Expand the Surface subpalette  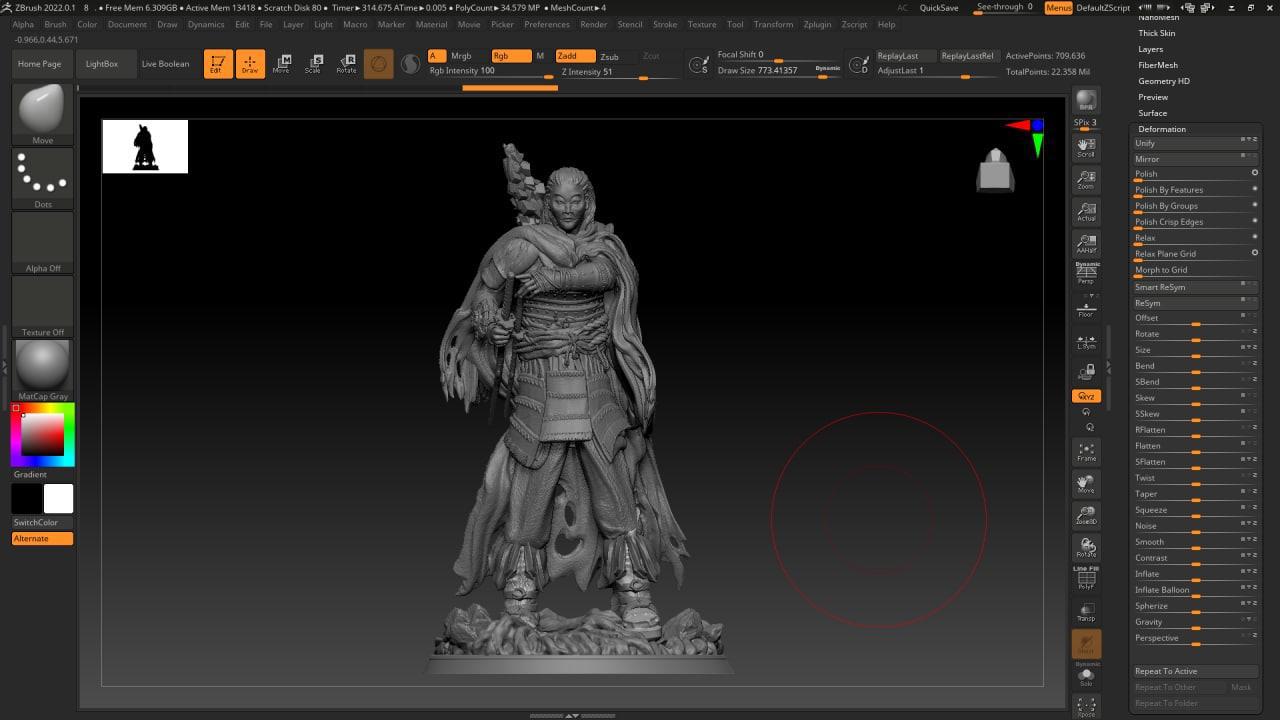point(1152,113)
